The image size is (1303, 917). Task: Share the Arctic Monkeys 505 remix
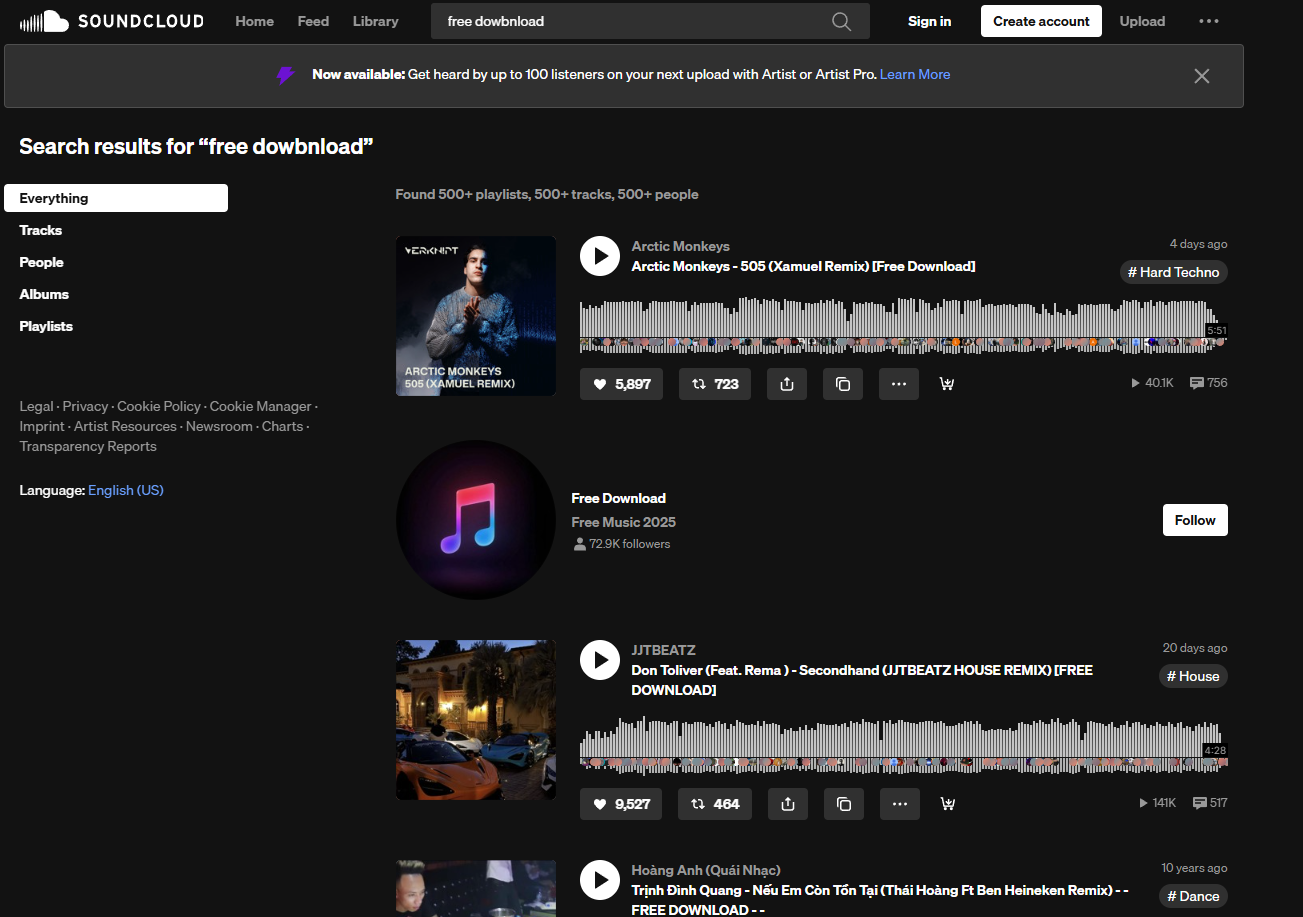pyautogui.click(x=787, y=384)
